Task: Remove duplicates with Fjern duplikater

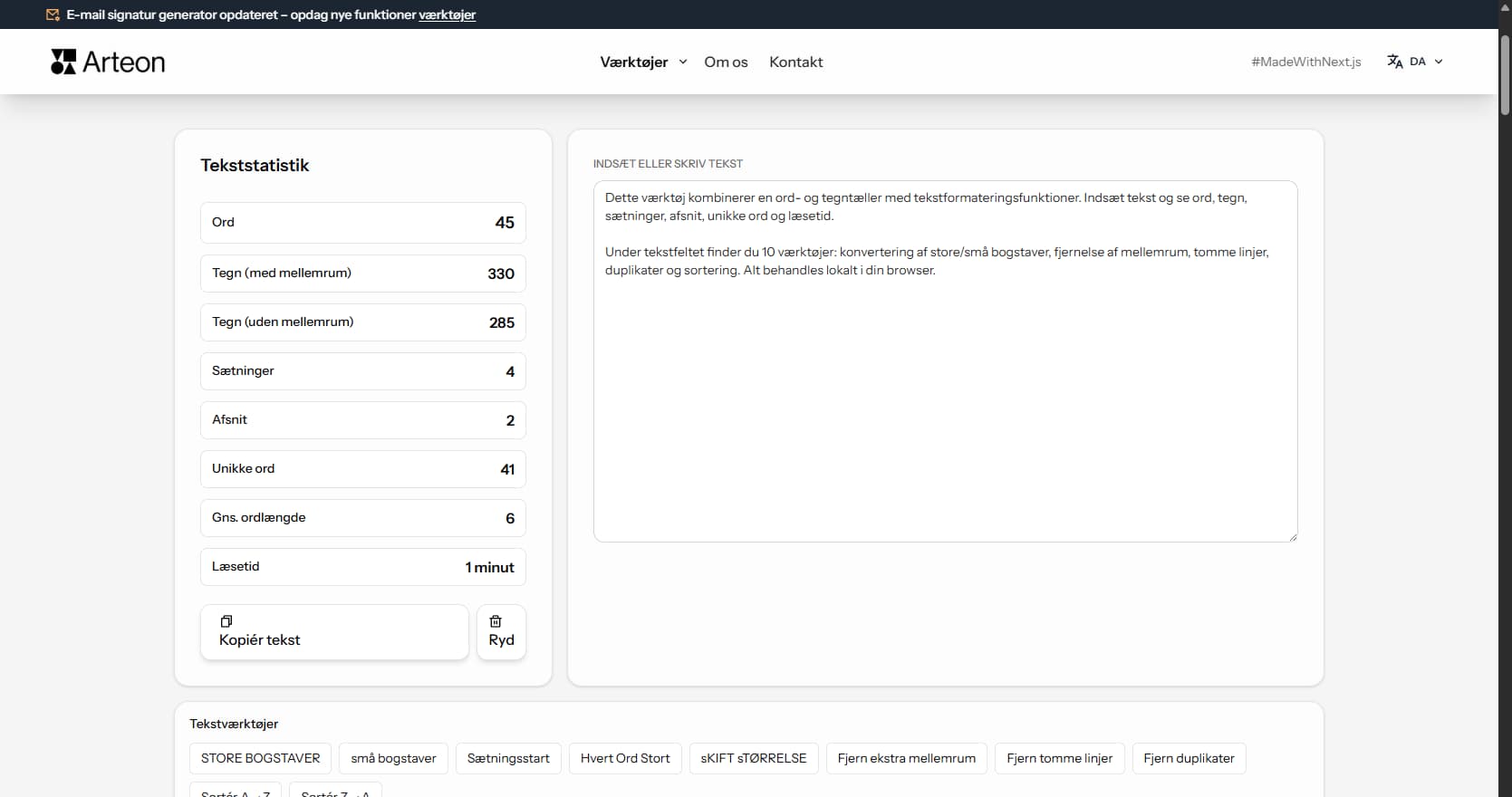Action: pos(1189,758)
